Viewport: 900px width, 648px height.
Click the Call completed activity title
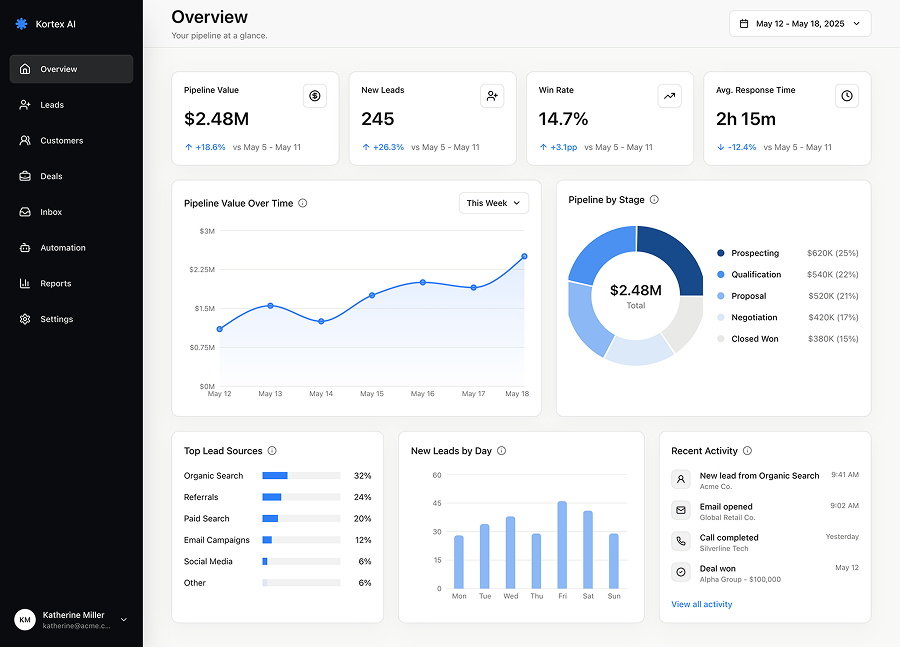pyautogui.click(x=729, y=537)
